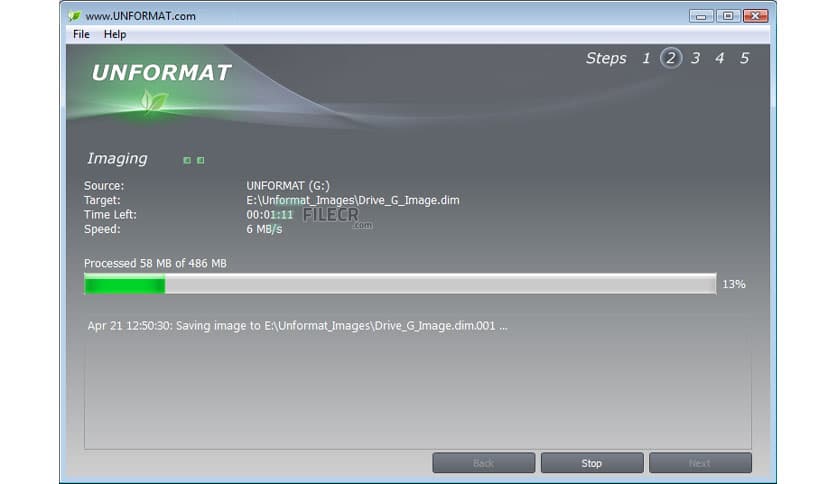Screen dimensions: 836x484
Task: Click the log entry 'Apr 21 12:50:30: Saving image'
Action: 297,326
